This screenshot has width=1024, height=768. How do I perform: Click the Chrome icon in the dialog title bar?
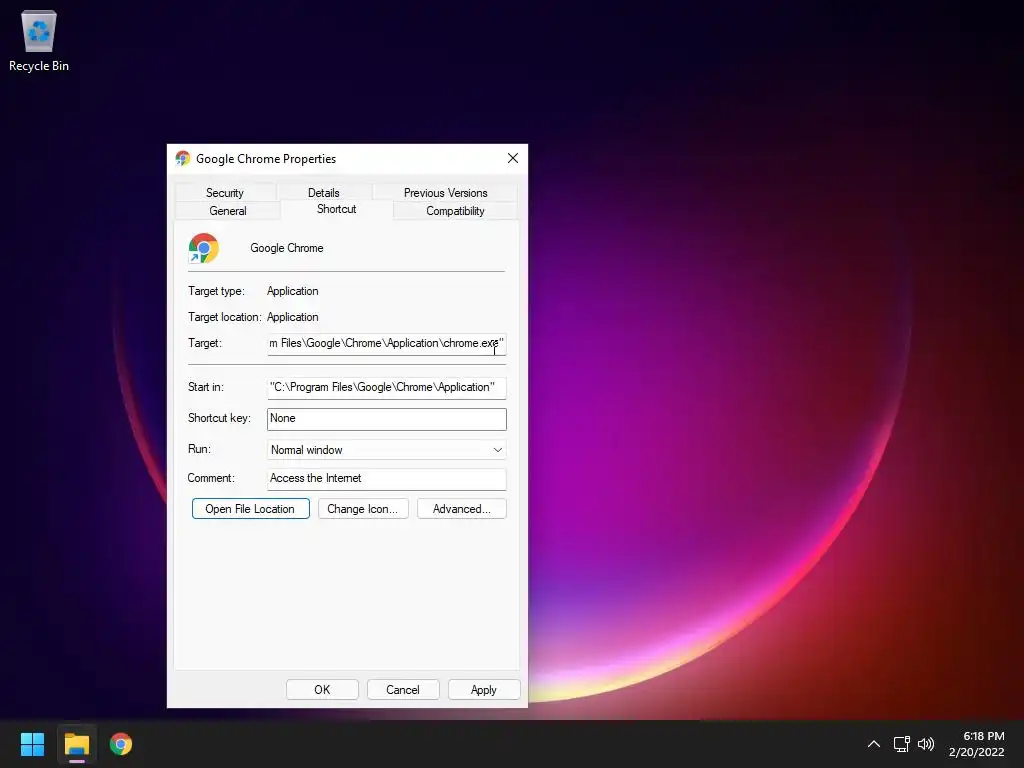pyautogui.click(x=183, y=159)
